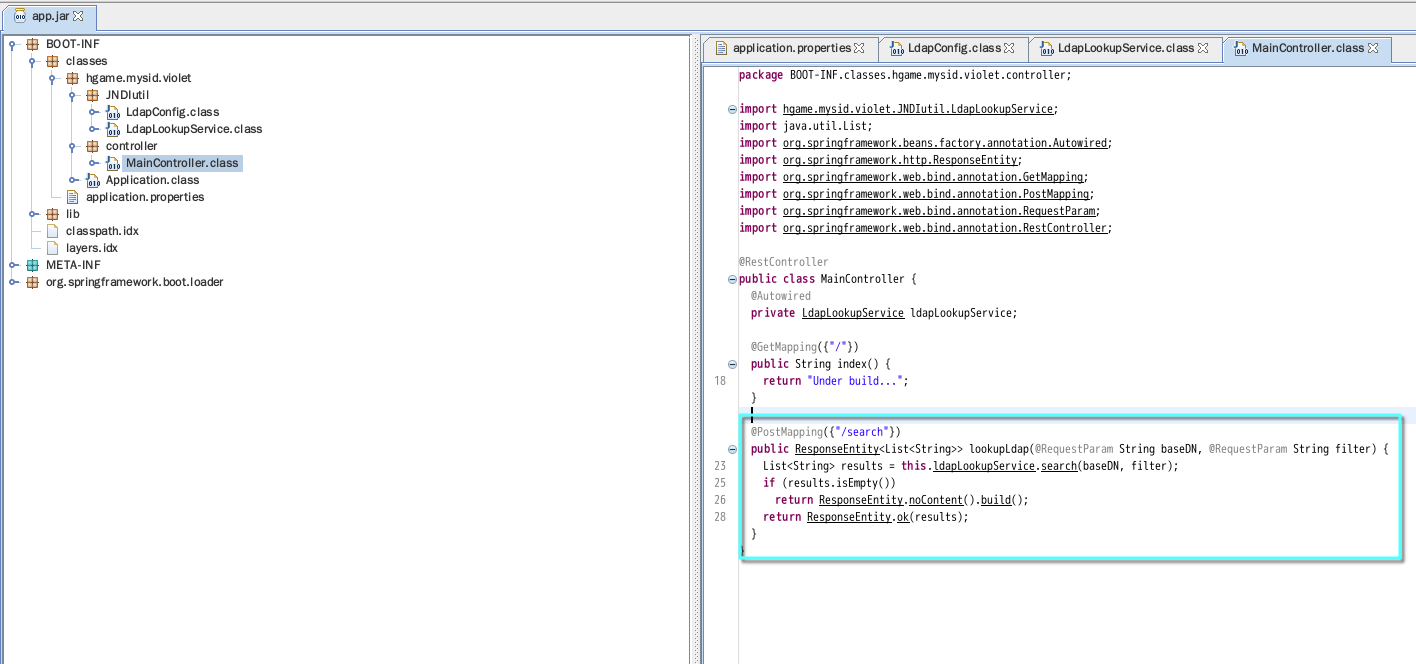Screen dimensions: 1416x664
Task: Follow the beans.factory.annotation.Autowired import link
Action: (x=945, y=143)
